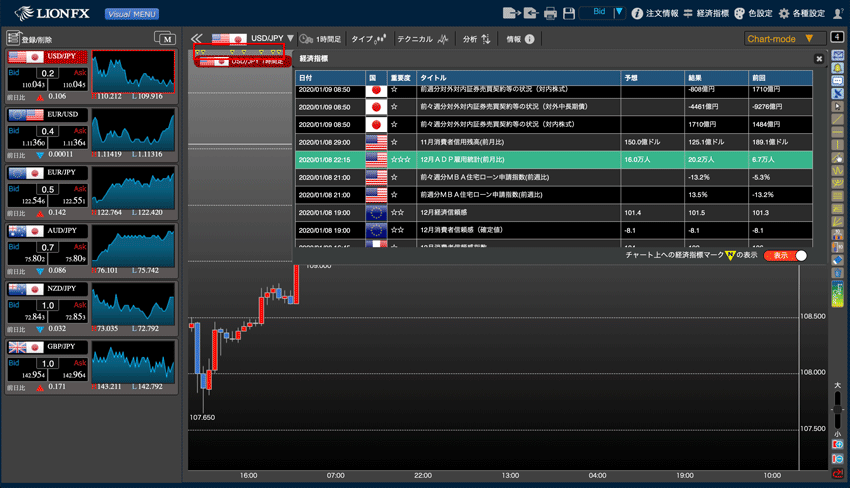Open the 情報 info menu
The image size is (850, 488).
520,39
